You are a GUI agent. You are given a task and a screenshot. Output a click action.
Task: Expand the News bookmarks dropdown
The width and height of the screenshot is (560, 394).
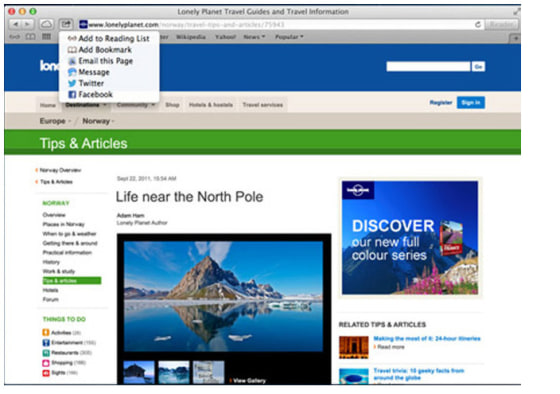254,37
